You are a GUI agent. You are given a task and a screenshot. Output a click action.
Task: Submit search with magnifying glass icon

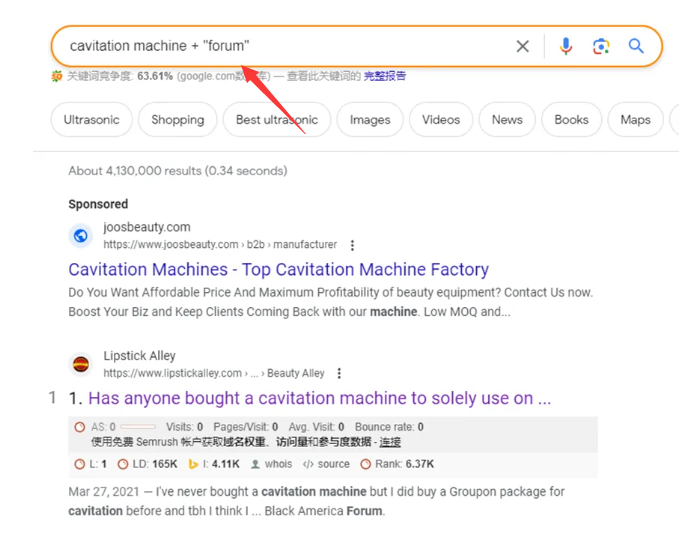(x=636, y=46)
